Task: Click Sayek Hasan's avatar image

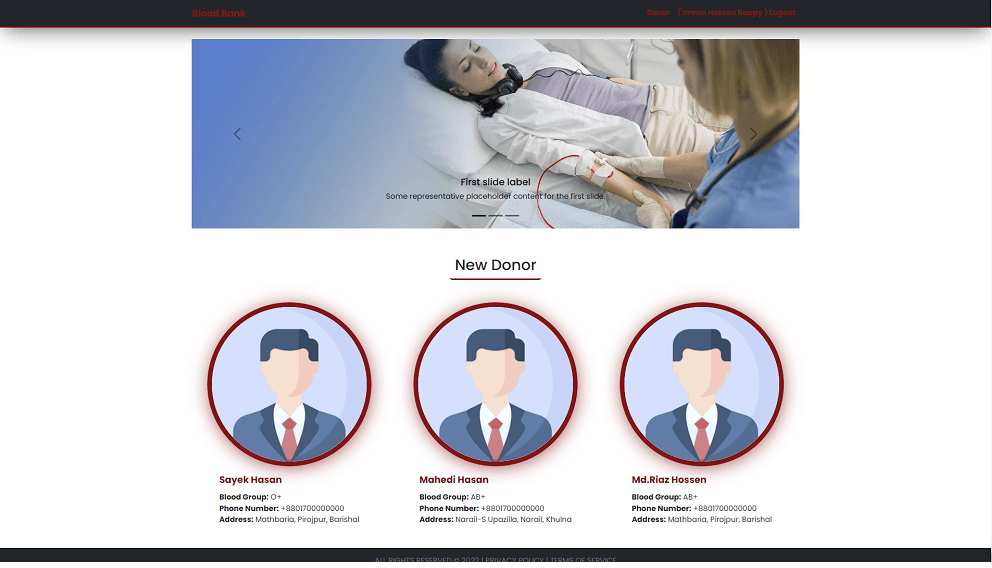Action: 289,385
